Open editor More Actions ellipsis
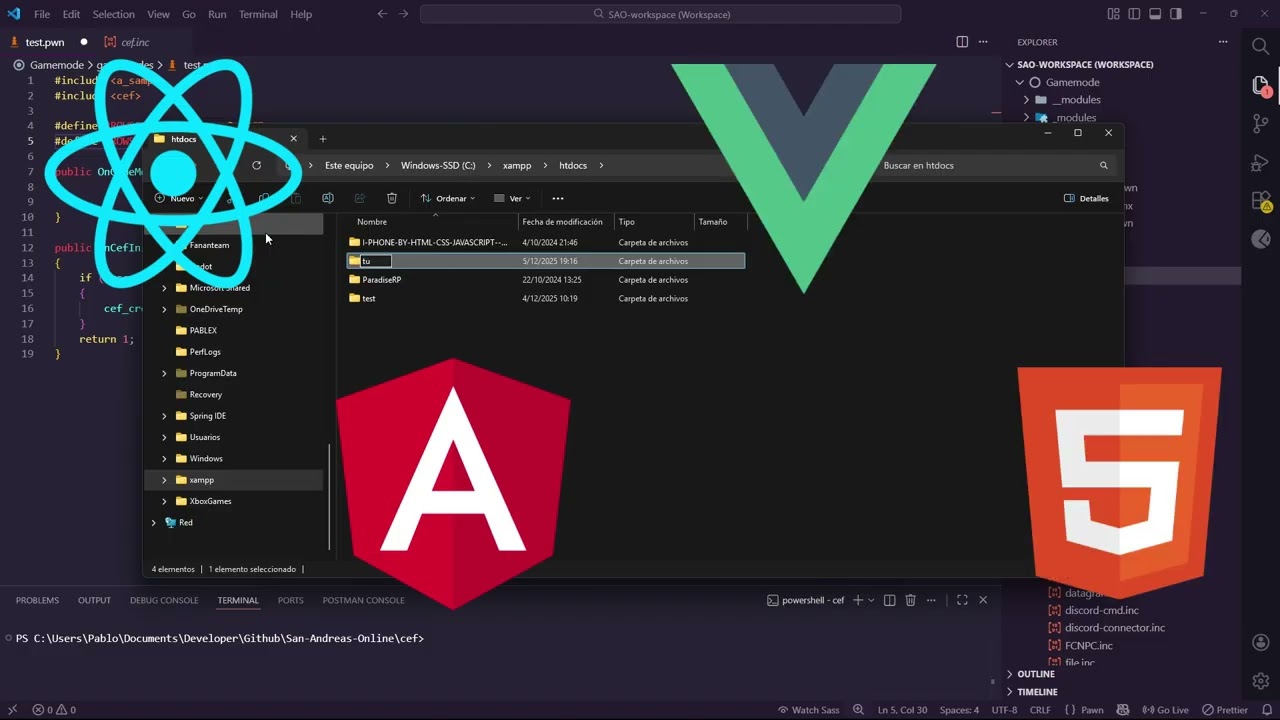 [x=984, y=42]
